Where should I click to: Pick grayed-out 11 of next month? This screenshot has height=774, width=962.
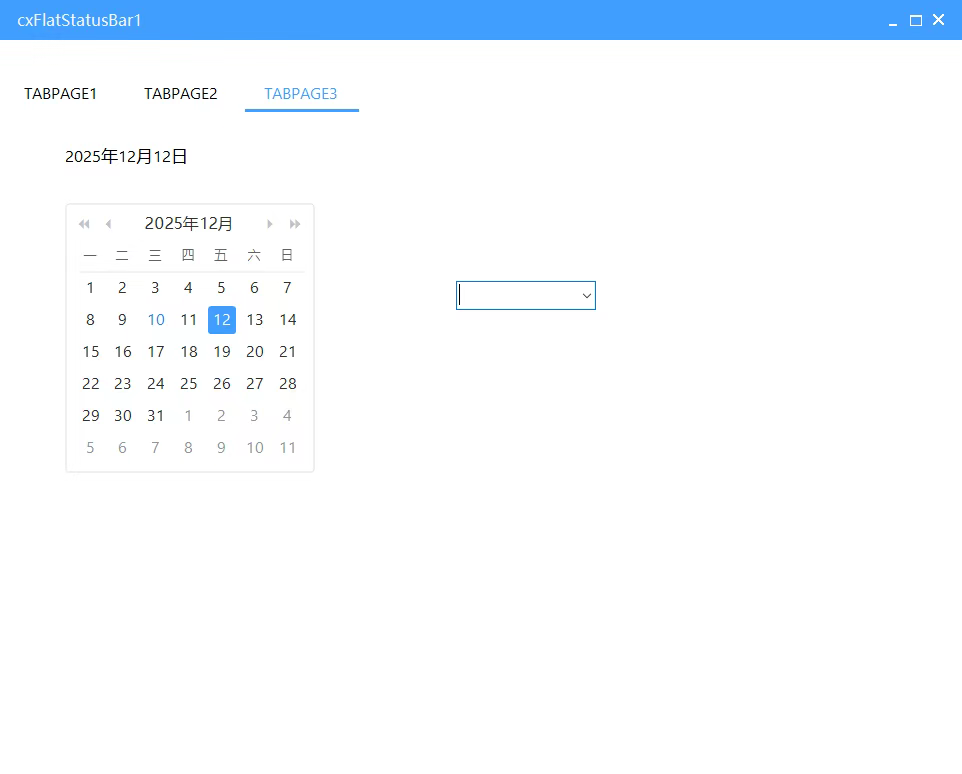point(288,448)
